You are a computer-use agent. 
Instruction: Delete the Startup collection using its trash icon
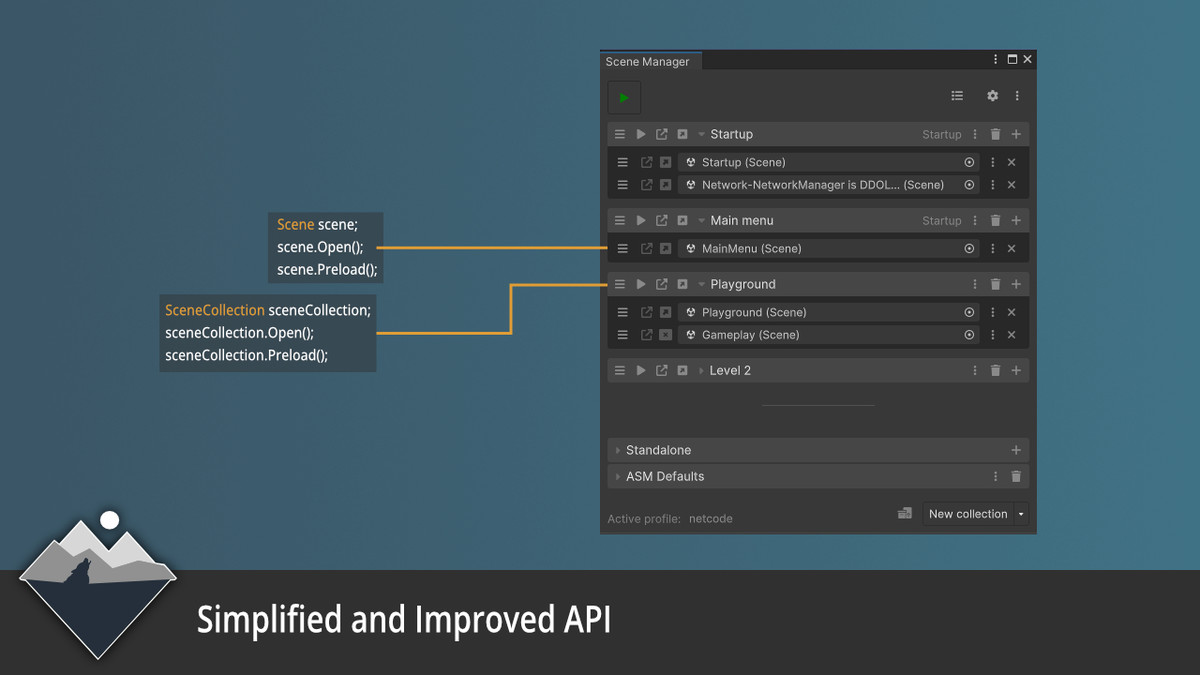coord(995,134)
